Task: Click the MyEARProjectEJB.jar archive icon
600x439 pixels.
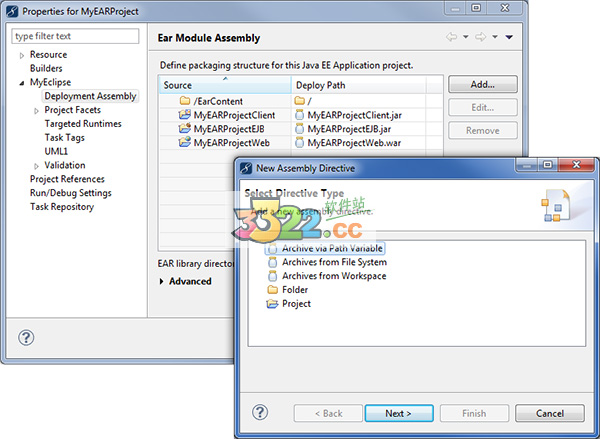Action: pyautogui.click(x=300, y=129)
